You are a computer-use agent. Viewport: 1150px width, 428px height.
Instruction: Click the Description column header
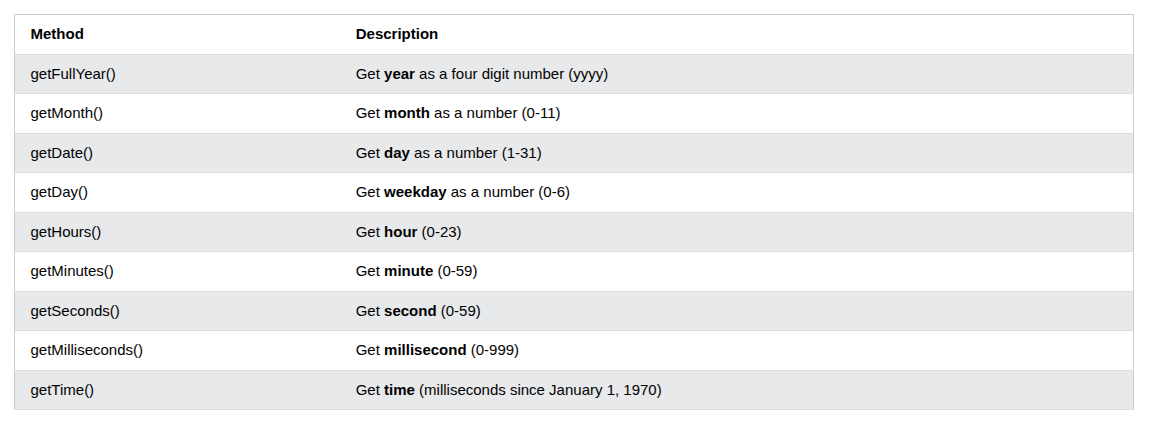coord(396,34)
